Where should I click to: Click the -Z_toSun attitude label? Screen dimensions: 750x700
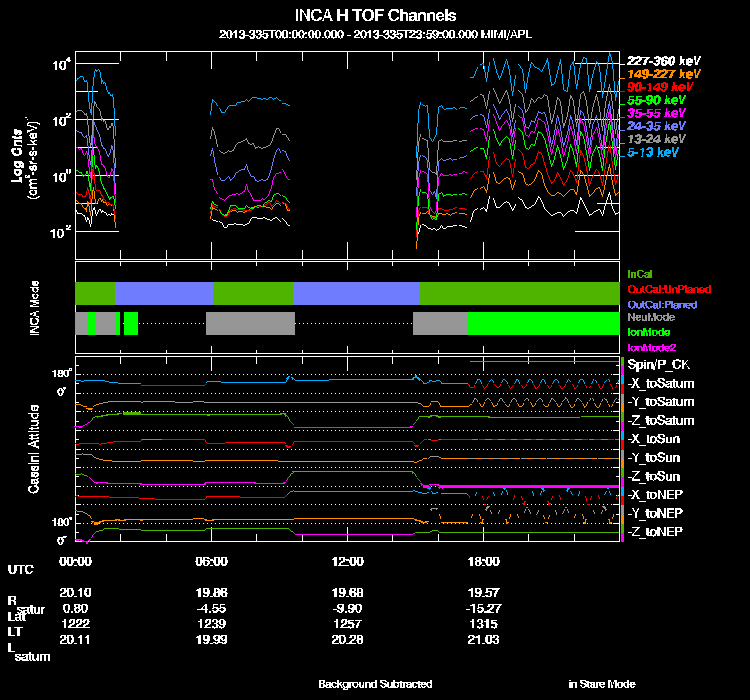pyautogui.click(x=654, y=476)
